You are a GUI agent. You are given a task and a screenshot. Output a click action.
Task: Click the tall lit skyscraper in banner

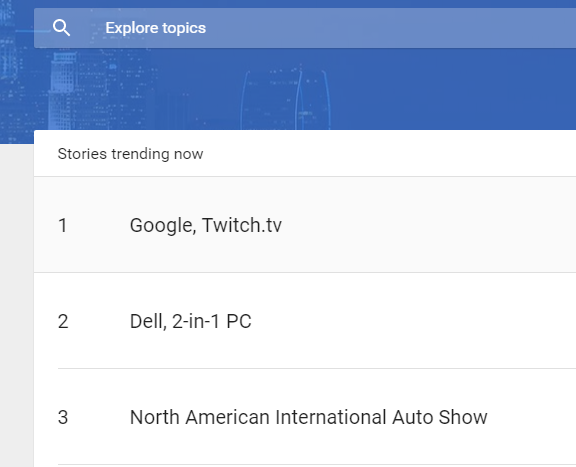coord(61,91)
